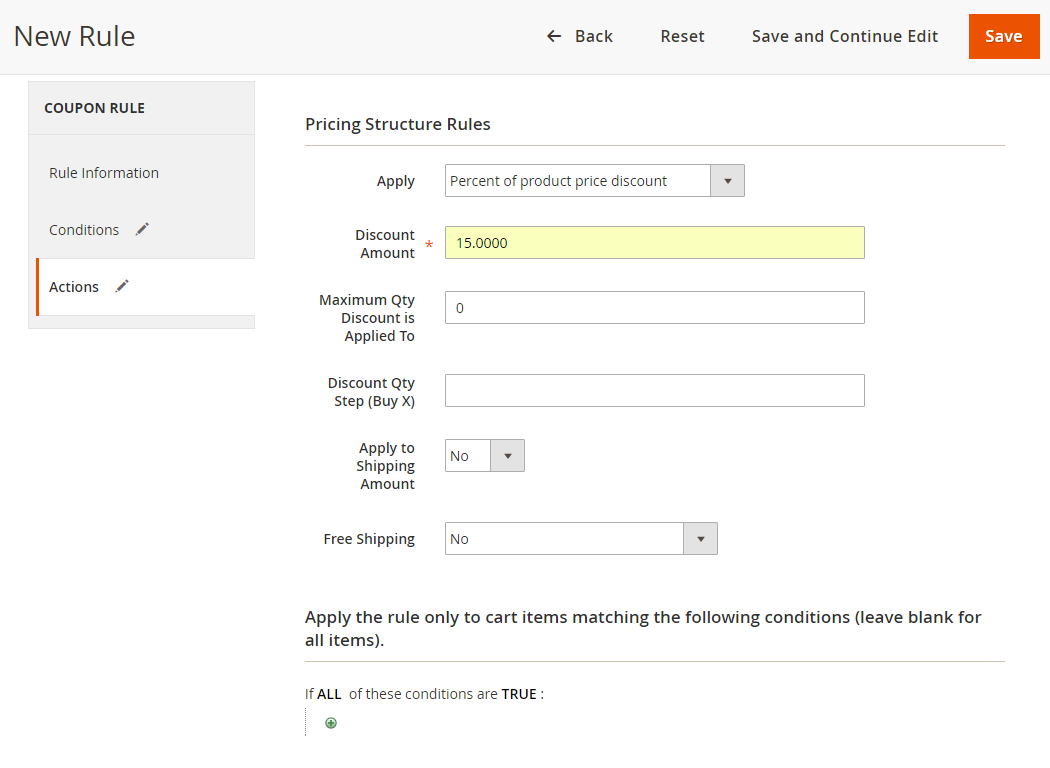Screen dimensions: 1050x768
Task: Open the Apply discount type dropdown
Action: (595, 181)
